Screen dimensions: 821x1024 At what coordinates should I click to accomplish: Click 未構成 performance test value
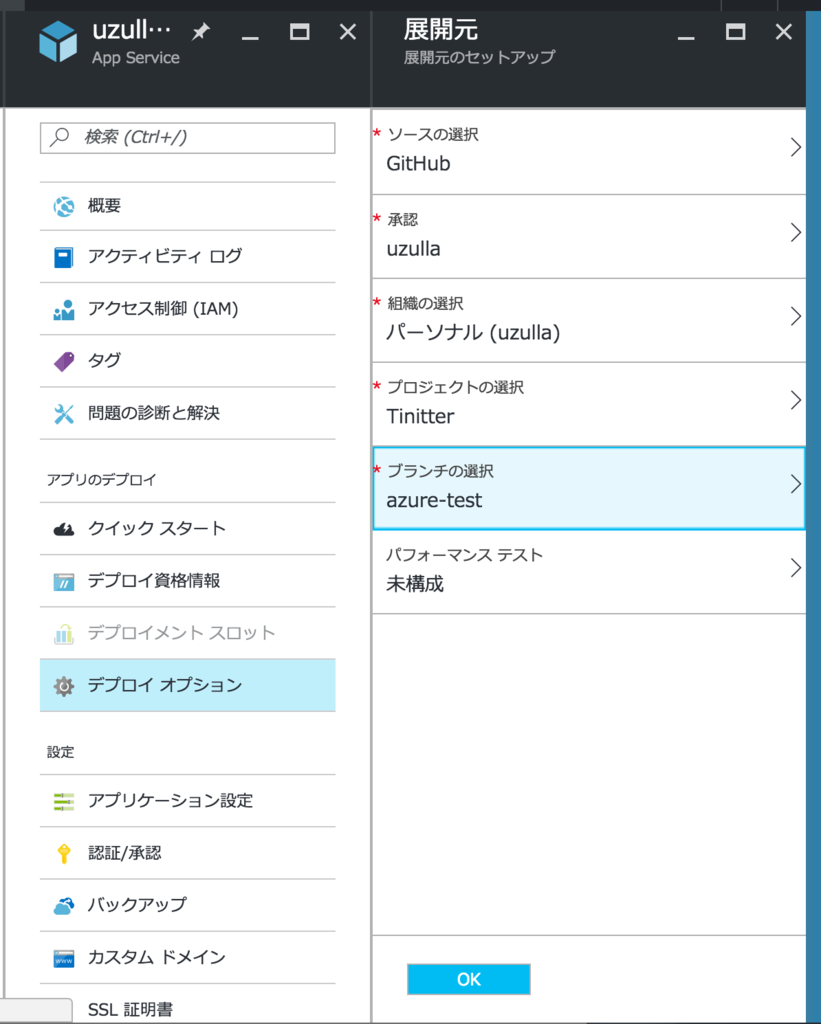(x=415, y=584)
